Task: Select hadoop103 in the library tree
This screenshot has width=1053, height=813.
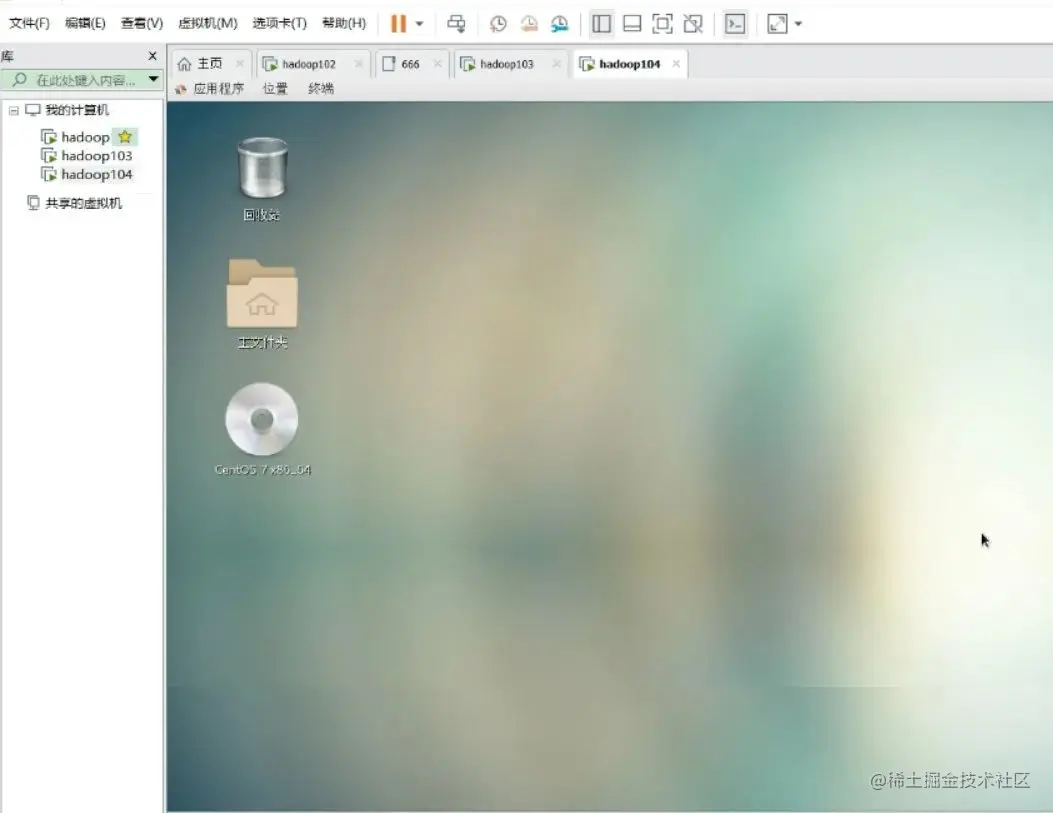Action: click(96, 156)
